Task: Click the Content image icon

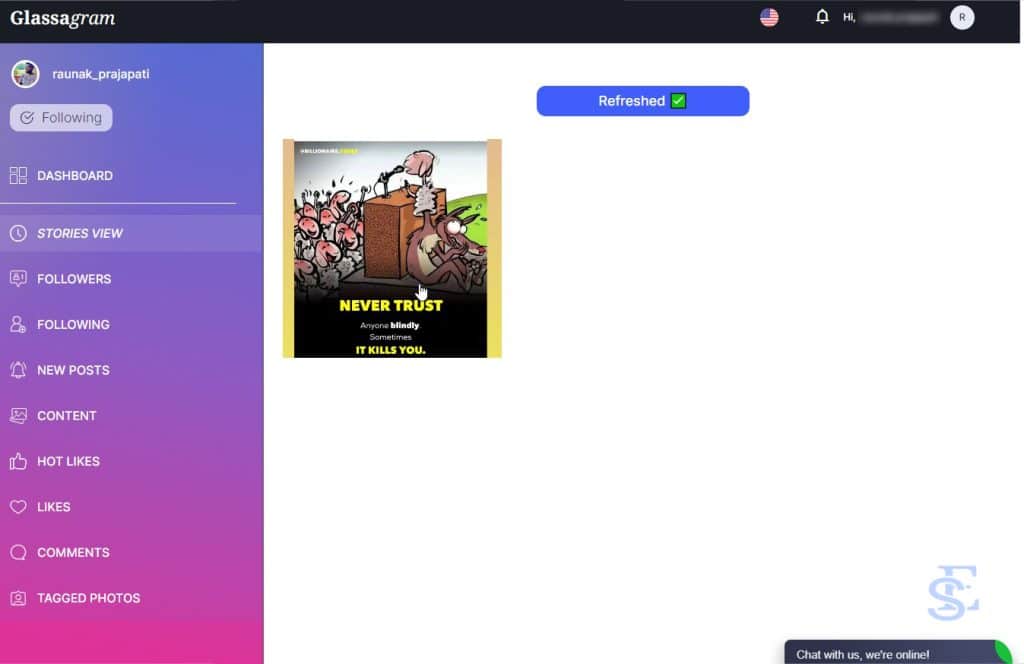Action: coord(18,416)
